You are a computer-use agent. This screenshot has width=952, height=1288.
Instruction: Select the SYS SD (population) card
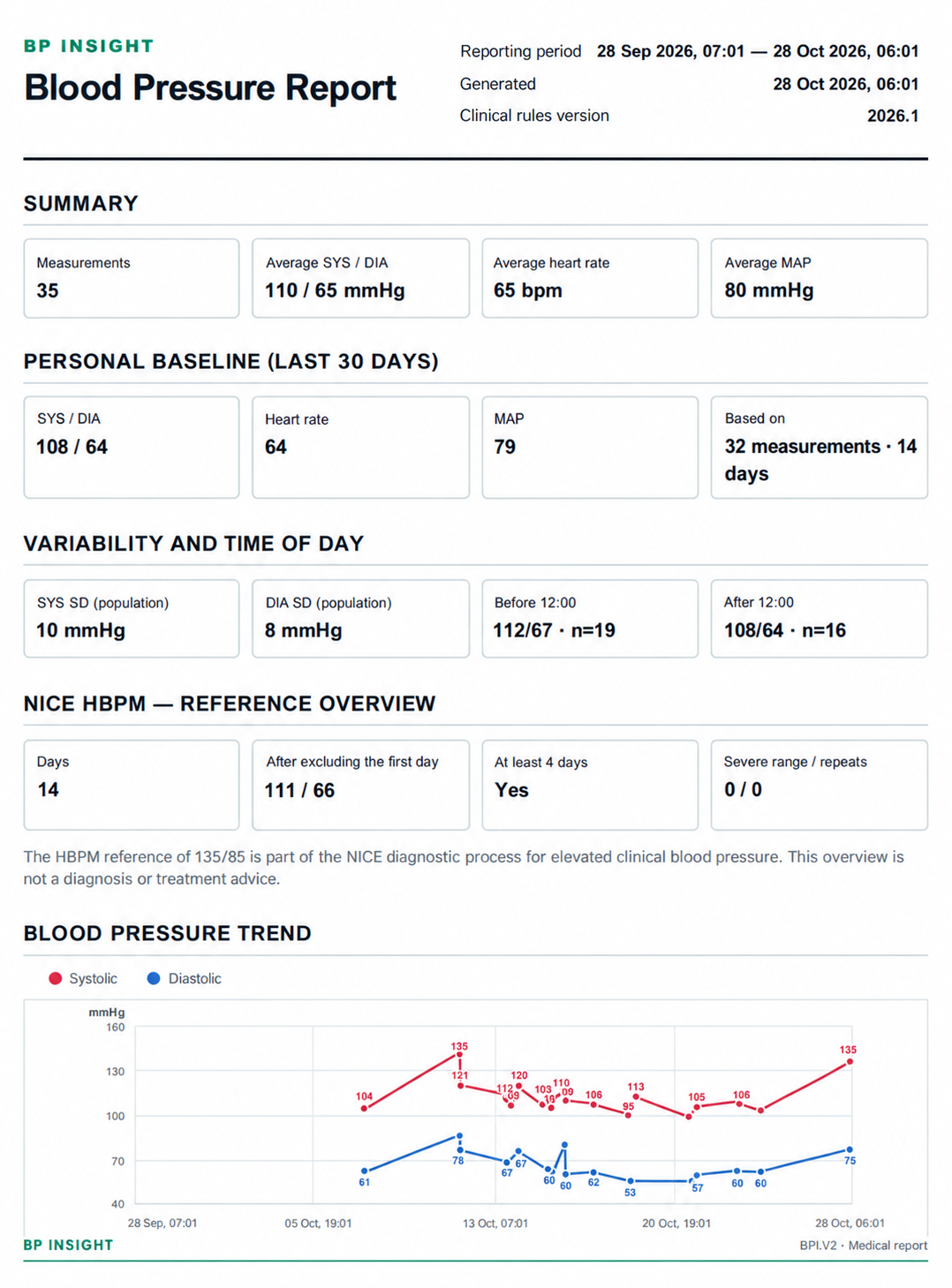(x=132, y=619)
